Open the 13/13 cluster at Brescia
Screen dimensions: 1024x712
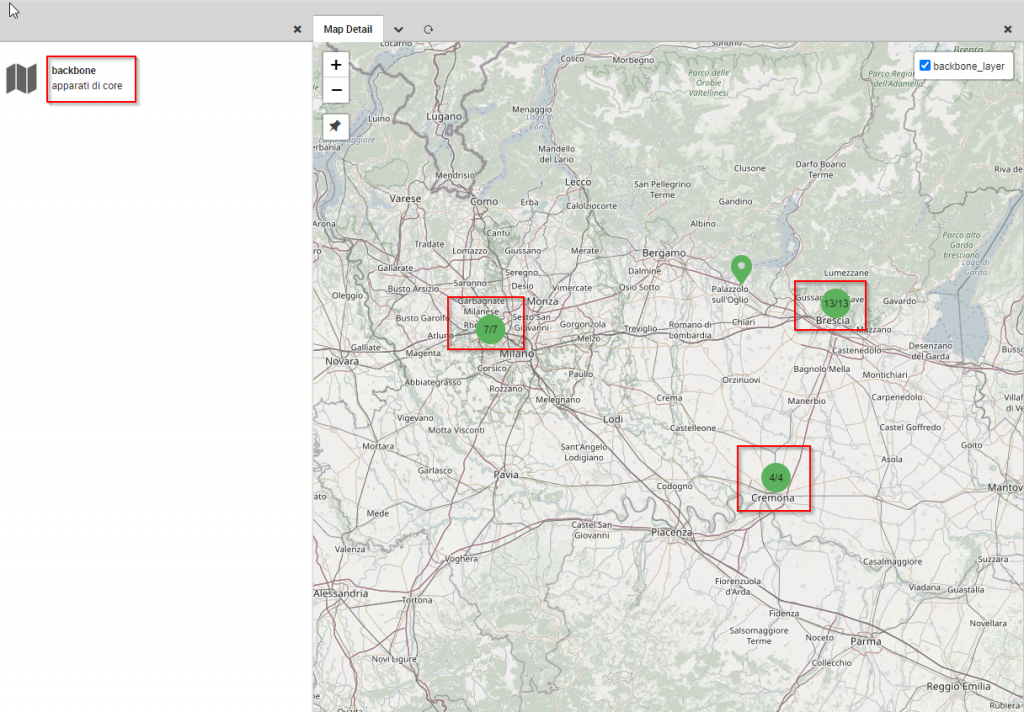point(835,303)
